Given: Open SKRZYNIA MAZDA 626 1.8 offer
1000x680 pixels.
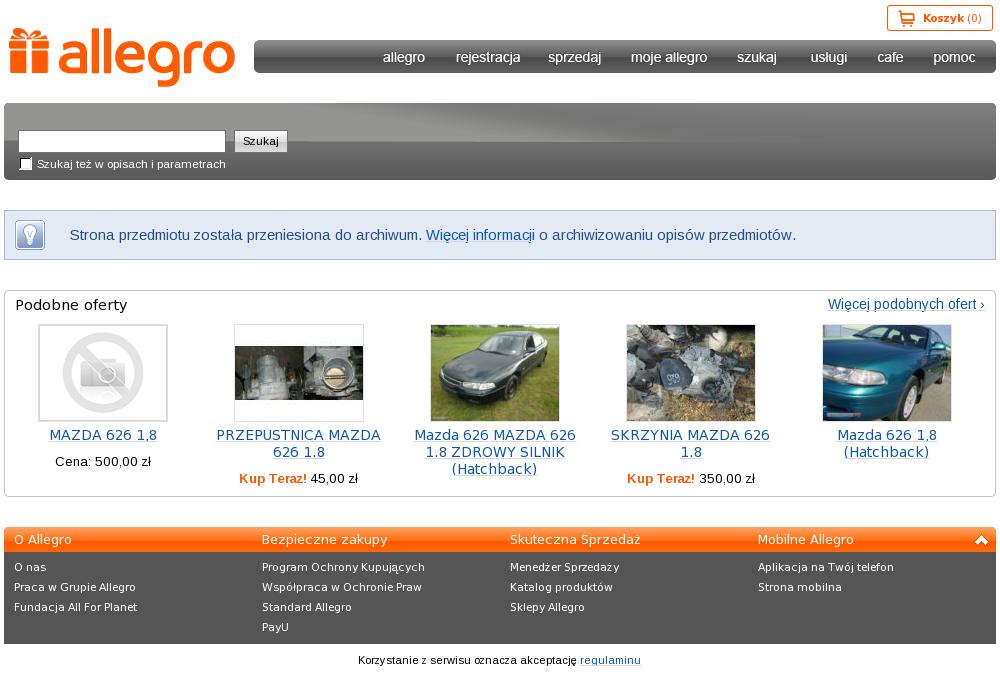Looking at the screenshot, I should pyautogui.click(x=691, y=443).
